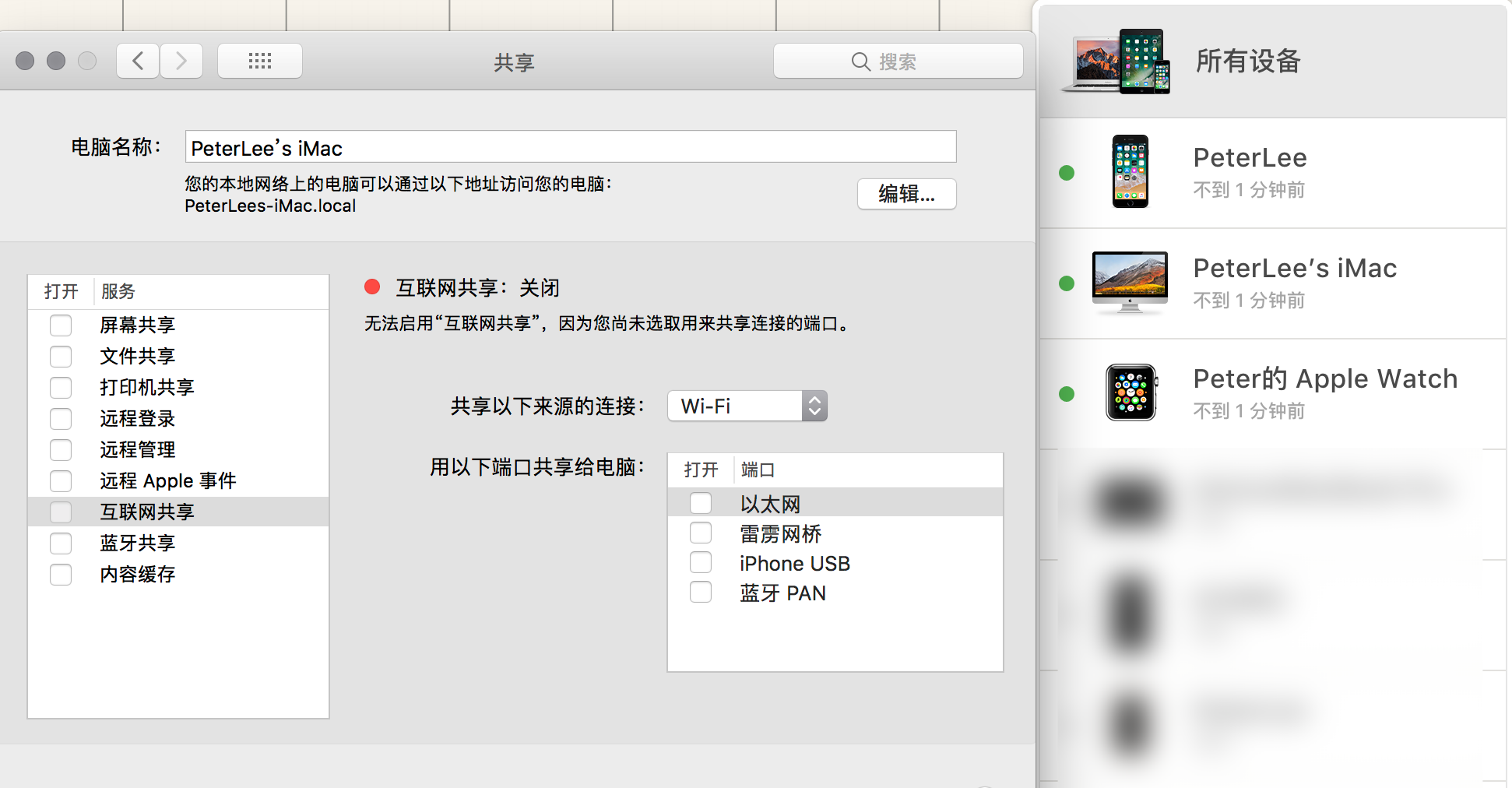Tick the 蓝牙 PAN port checkbox
1512x788 pixels.
701,592
